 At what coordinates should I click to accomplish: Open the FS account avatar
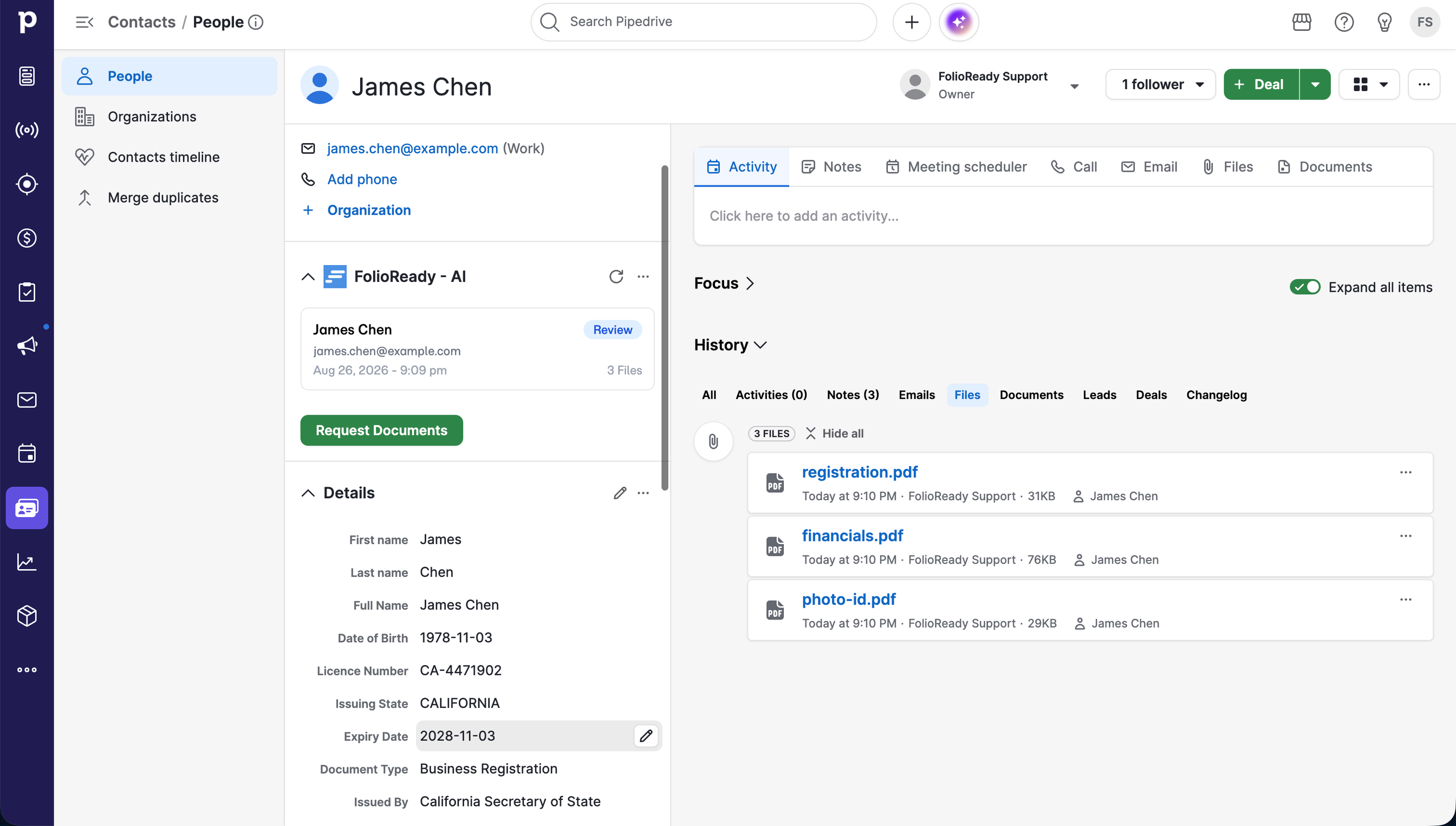pyautogui.click(x=1425, y=22)
